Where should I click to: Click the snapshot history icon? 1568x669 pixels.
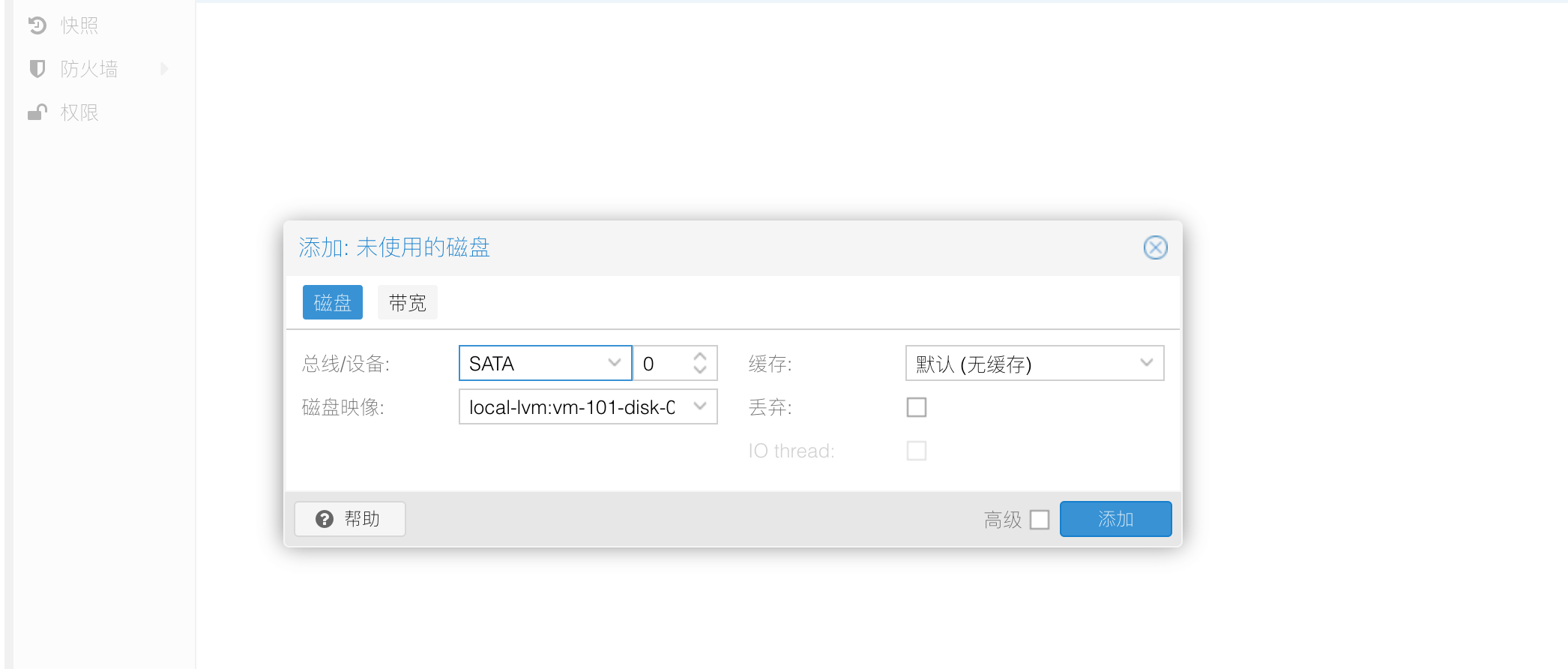pos(37,25)
